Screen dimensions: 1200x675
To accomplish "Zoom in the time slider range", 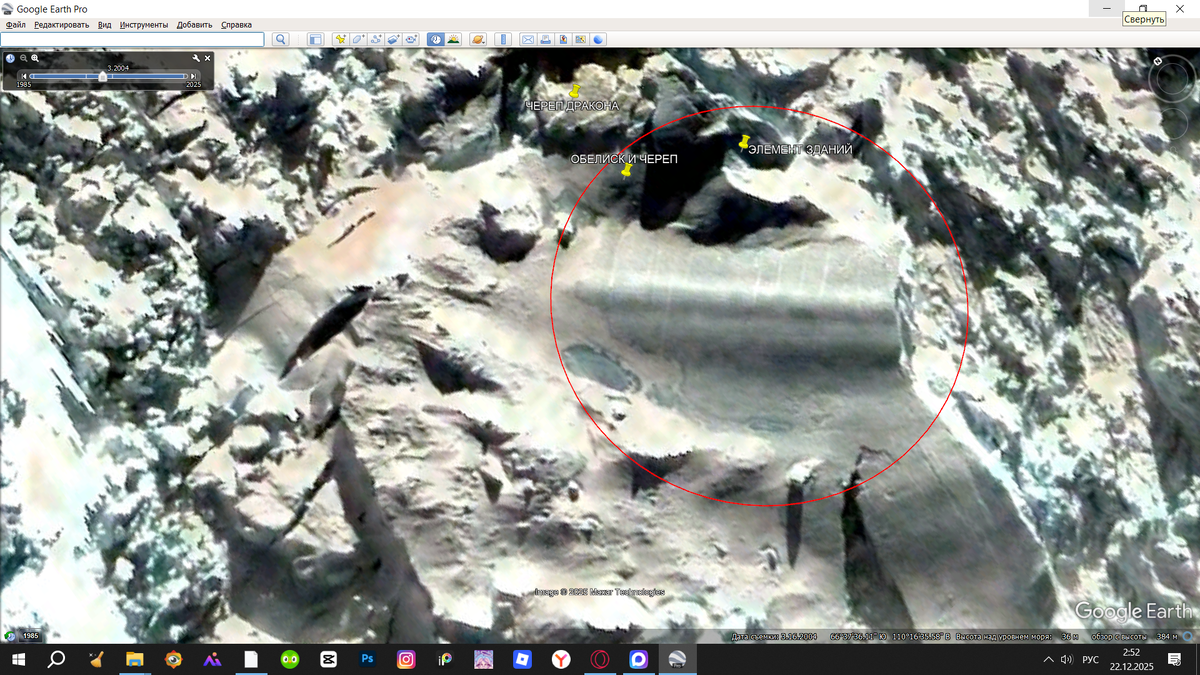I will (35, 58).
